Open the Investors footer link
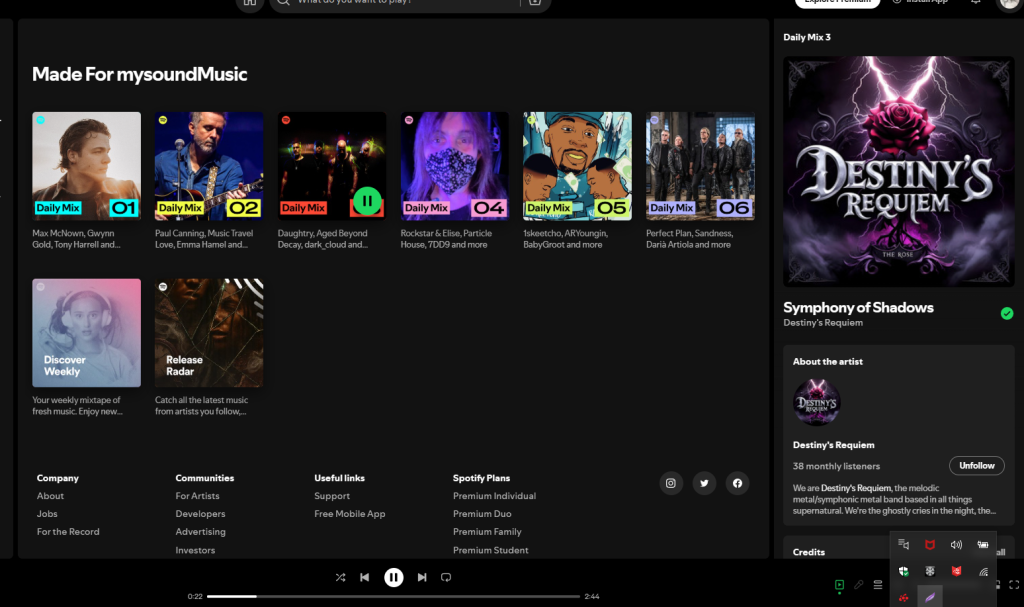This screenshot has height=607, width=1024. (195, 550)
